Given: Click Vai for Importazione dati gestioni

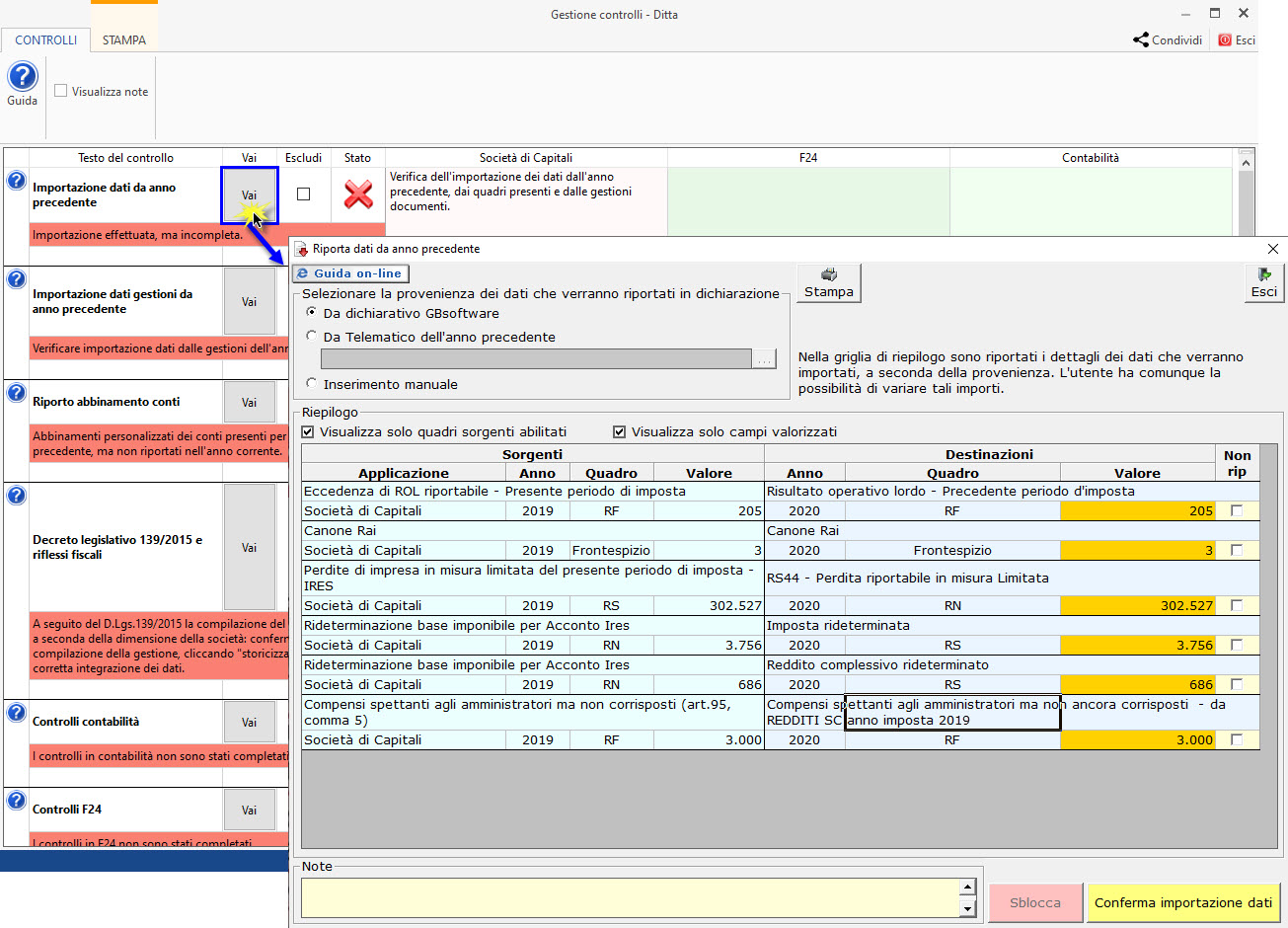Looking at the screenshot, I should [250, 302].
